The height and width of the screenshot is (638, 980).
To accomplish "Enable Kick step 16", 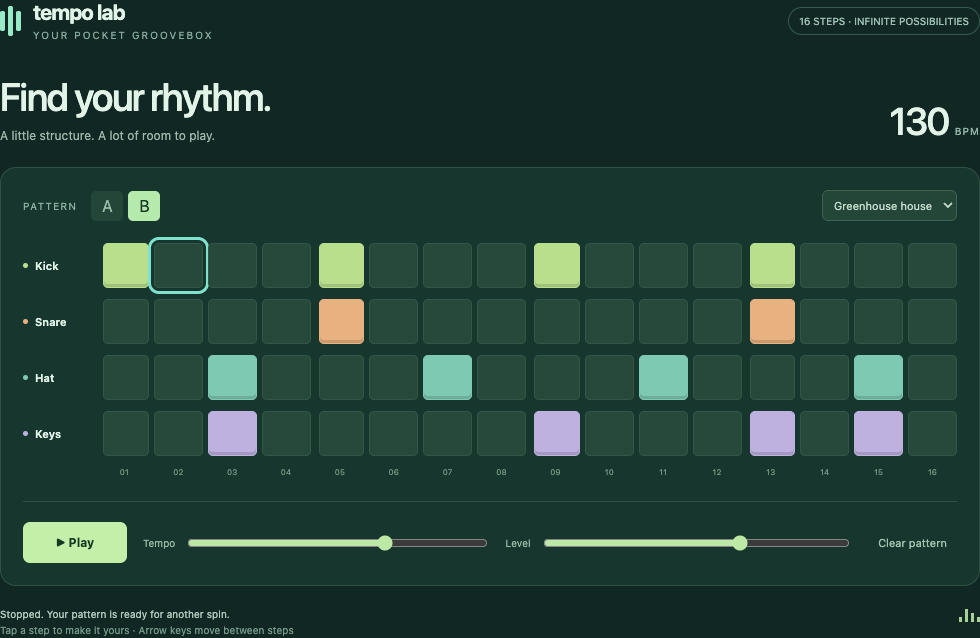I will pos(932,266).
